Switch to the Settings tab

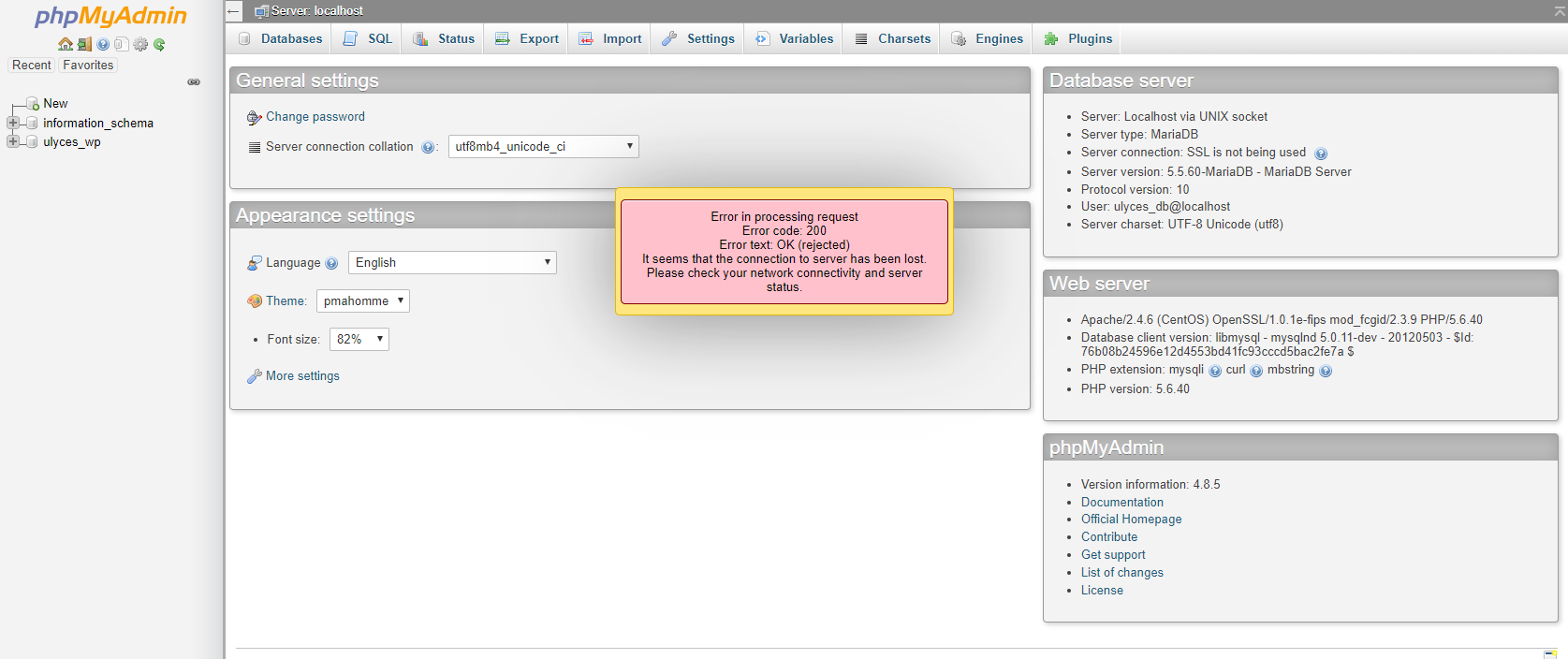pos(697,38)
